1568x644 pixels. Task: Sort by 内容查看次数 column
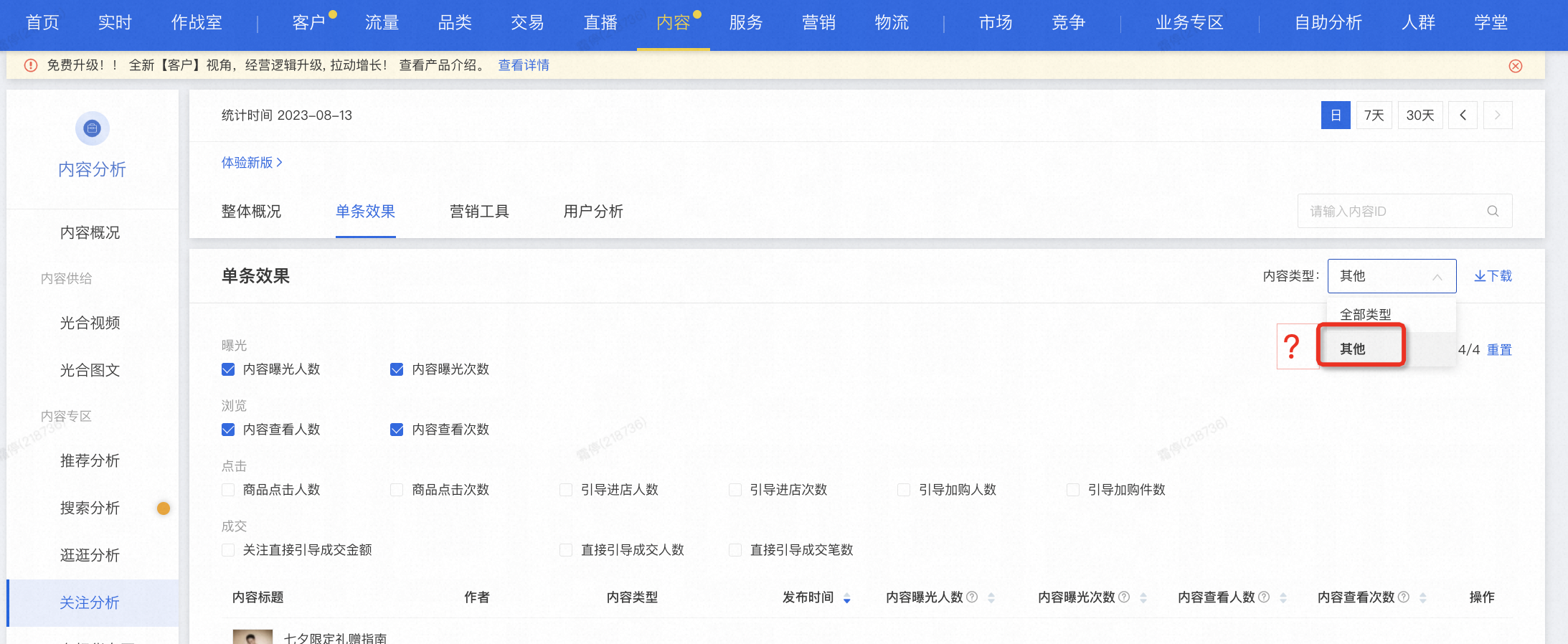[1423, 598]
